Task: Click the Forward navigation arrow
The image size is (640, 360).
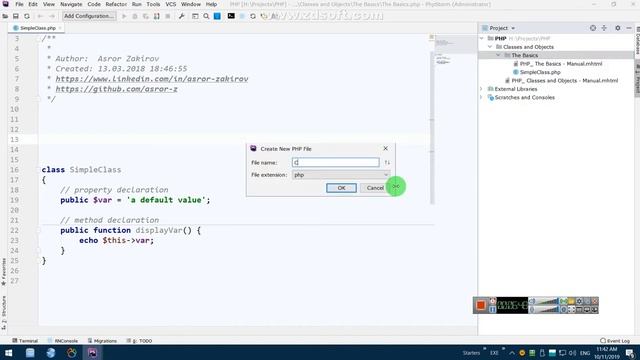Action: click(x=52, y=16)
